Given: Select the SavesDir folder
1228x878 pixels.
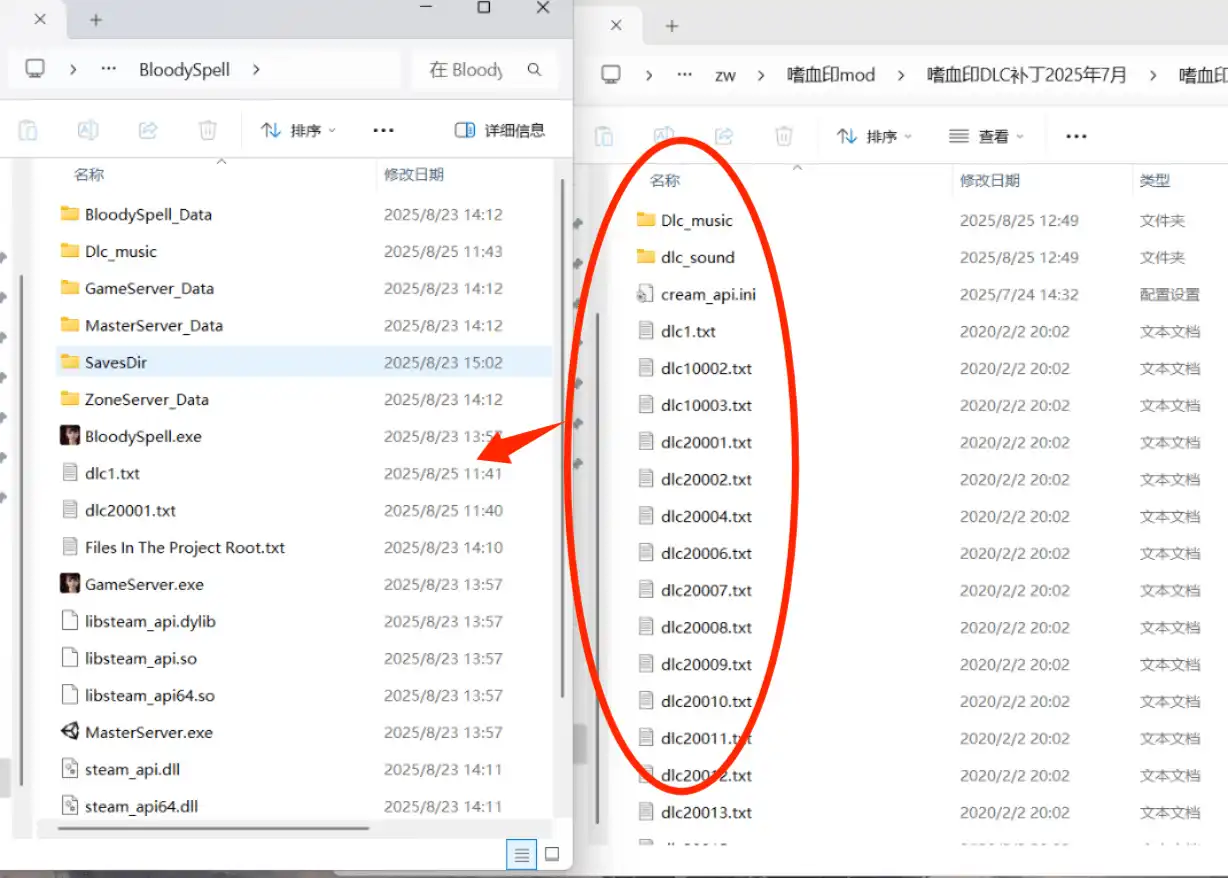Looking at the screenshot, I should pyautogui.click(x=116, y=362).
